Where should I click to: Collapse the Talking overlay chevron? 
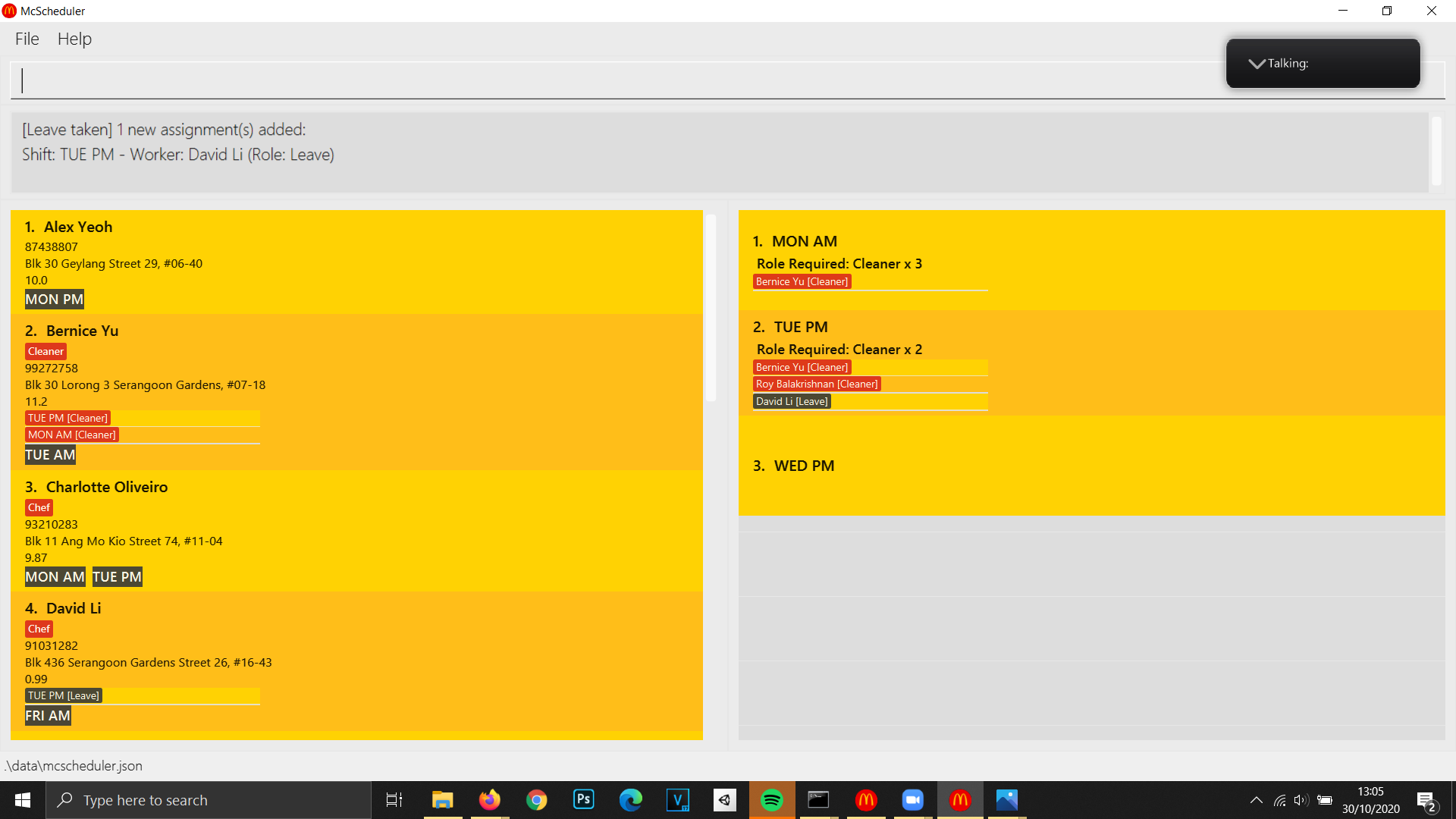pyautogui.click(x=1257, y=64)
